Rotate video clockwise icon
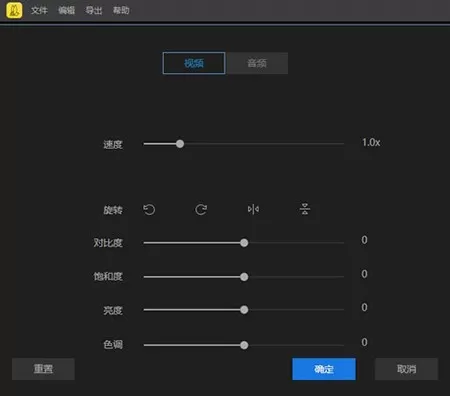Screen dimensions: 450x396 [x=201, y=210]
